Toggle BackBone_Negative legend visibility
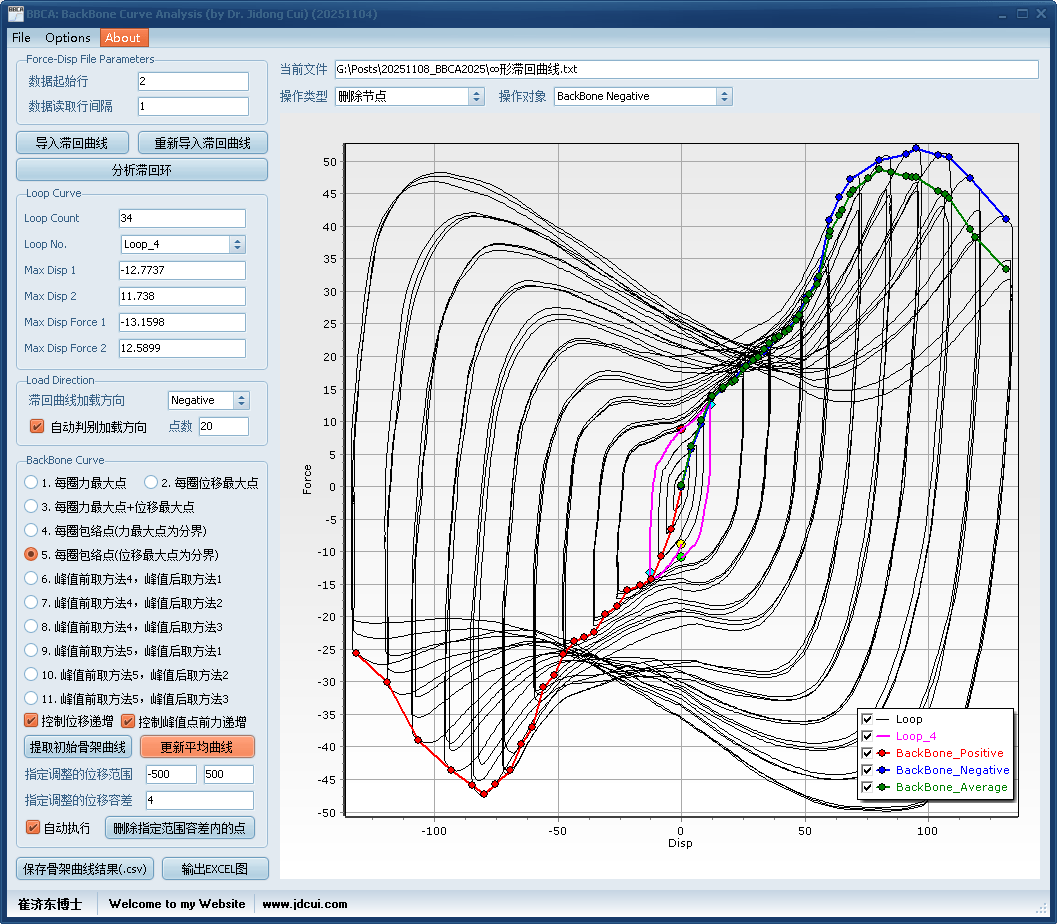1057x924 pixels. (x=867, y=770)
